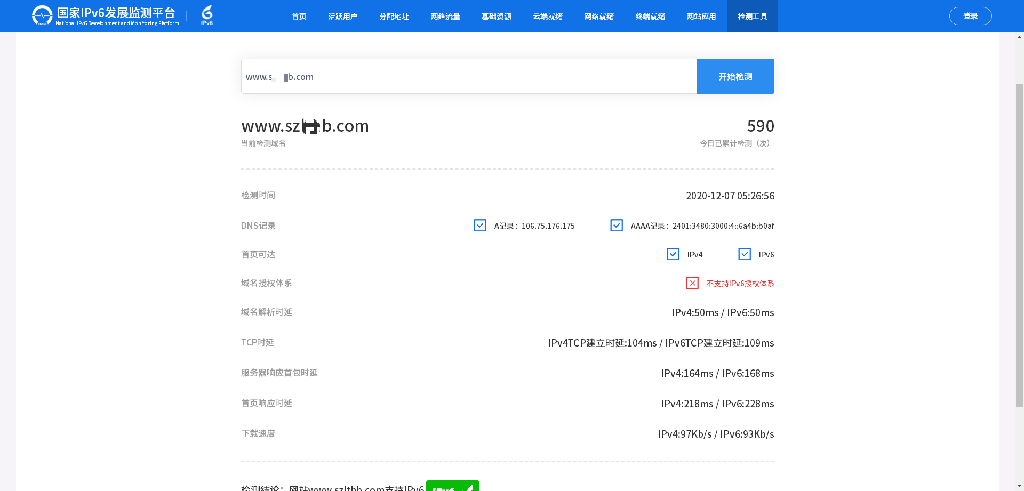
Task: Go to the 活跃用户 menu item
Action: pos(342,17)
